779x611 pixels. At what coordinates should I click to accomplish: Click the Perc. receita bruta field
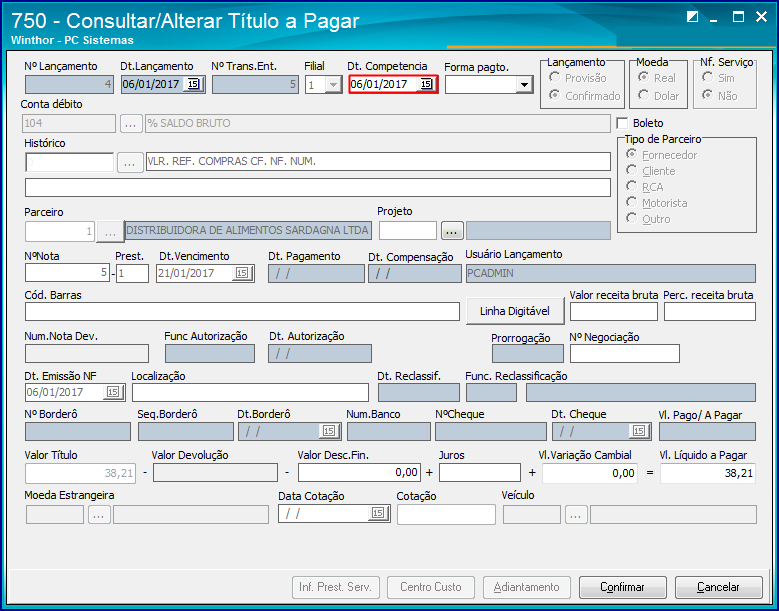(710, 311)
